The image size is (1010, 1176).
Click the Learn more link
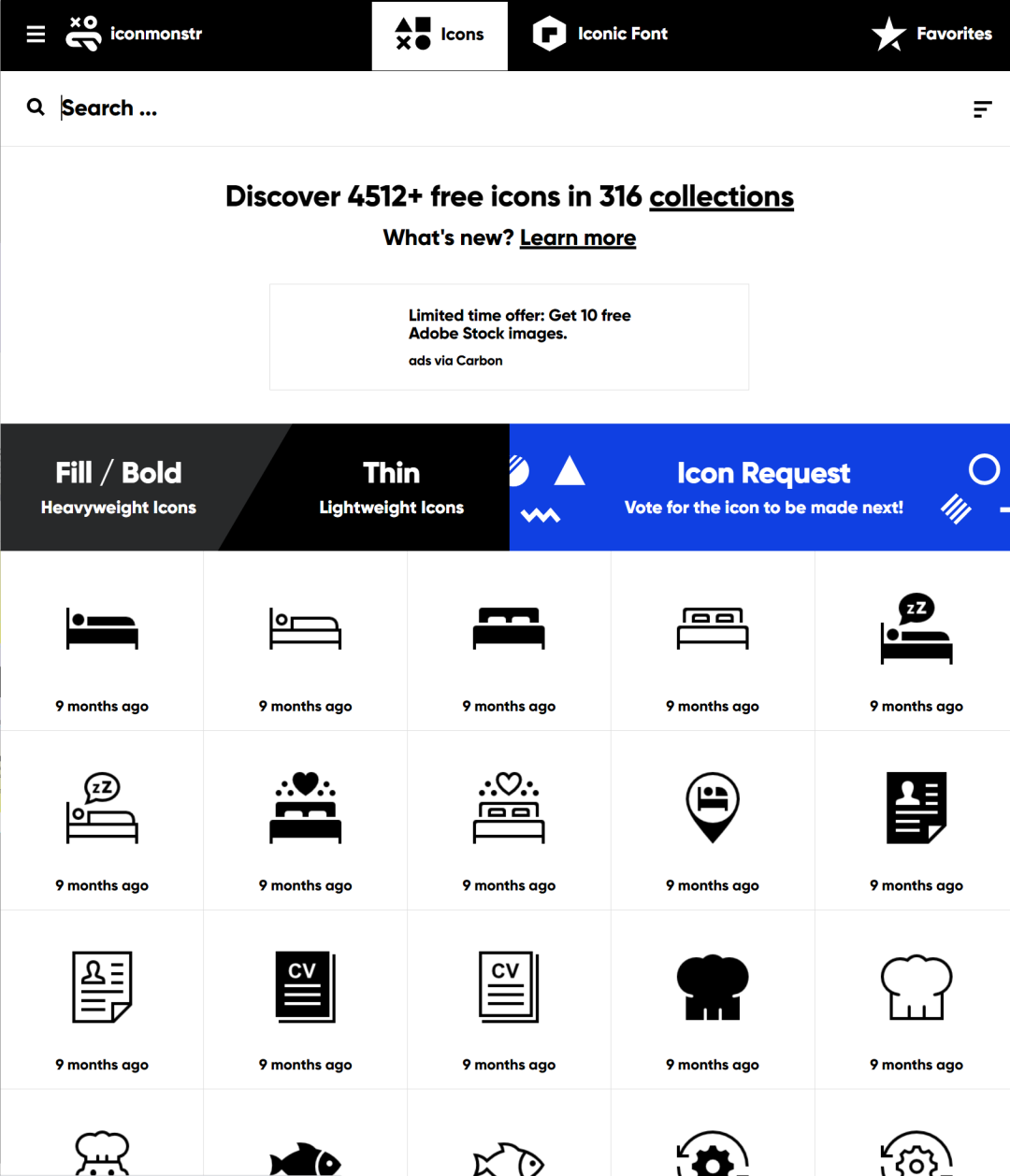click(577, 237)
